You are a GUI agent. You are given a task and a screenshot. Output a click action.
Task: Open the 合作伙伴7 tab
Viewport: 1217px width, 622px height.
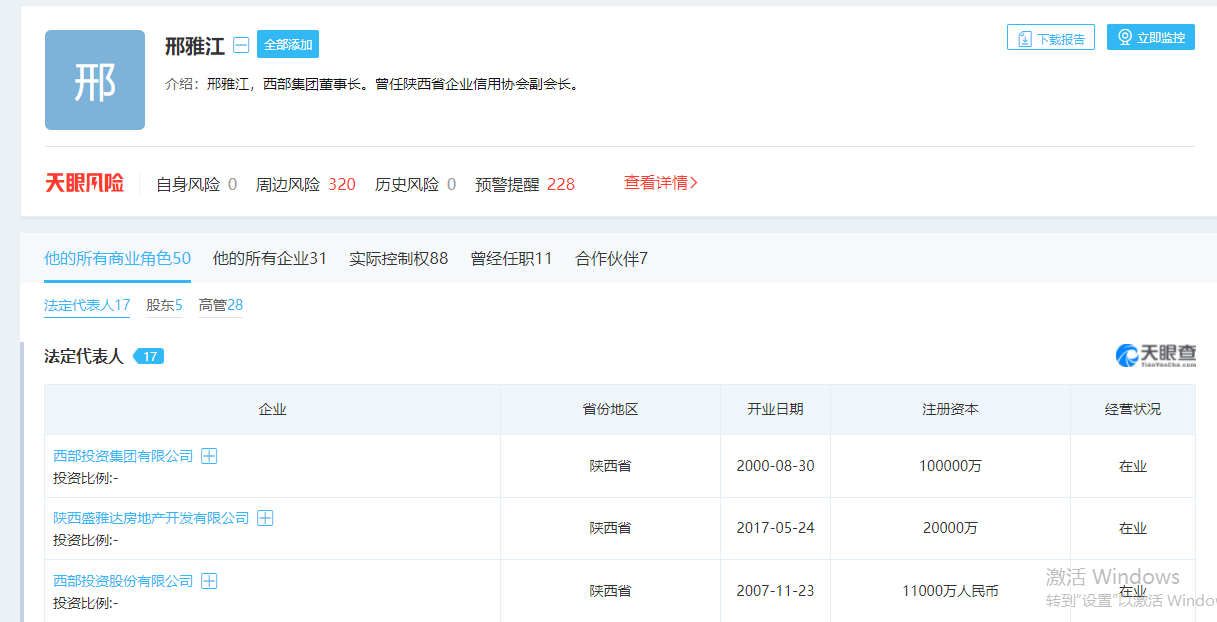612,259
